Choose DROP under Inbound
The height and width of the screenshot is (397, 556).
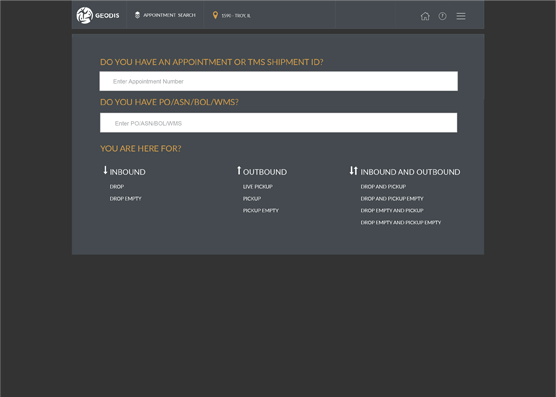[117, 186]
